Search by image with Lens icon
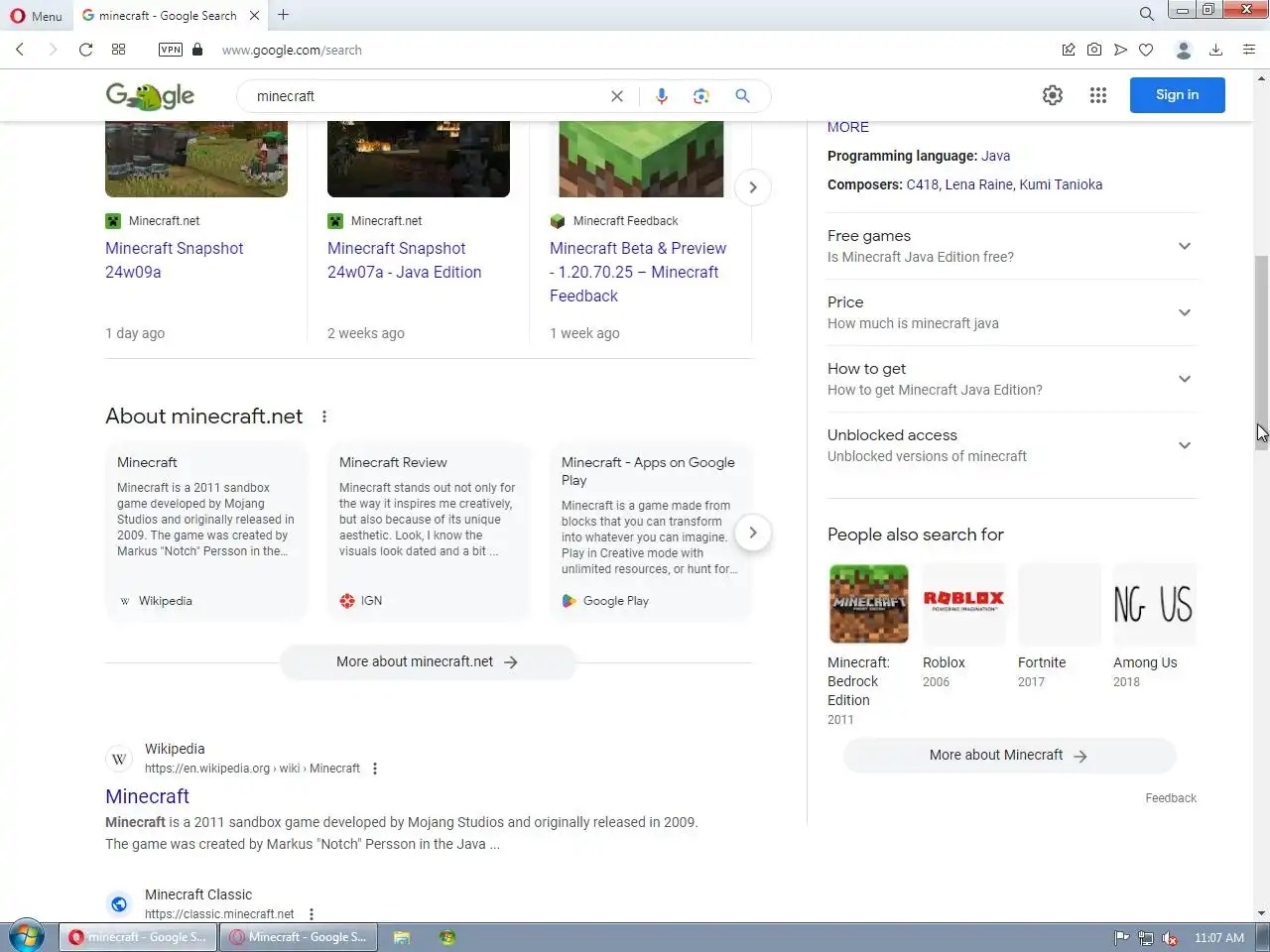This screenshot has height=952, width=1270. (x=701, y=96)
